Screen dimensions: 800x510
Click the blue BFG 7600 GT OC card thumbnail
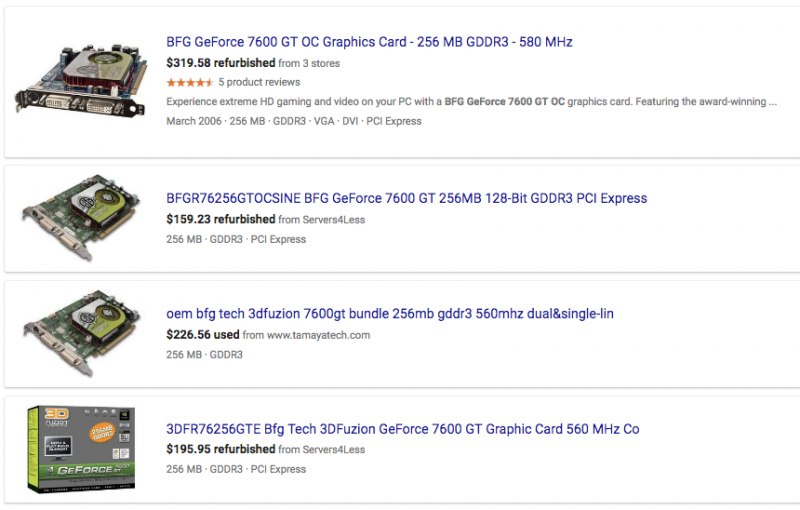coord(82,81)
